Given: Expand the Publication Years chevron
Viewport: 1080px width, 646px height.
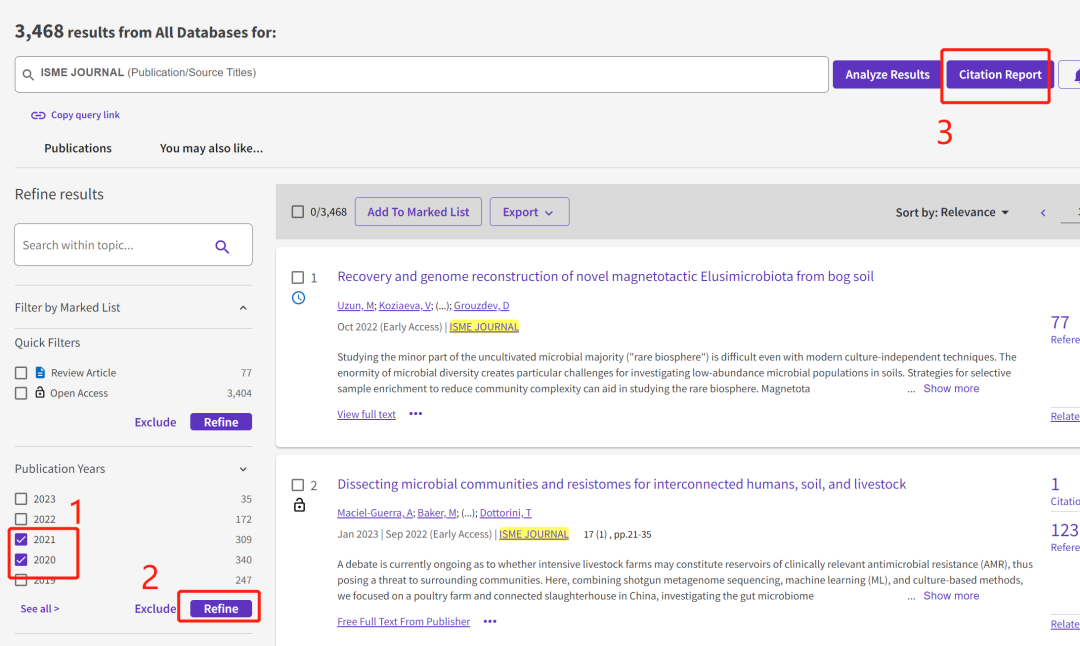Looking at the screenshot, I should coord(243,469).
